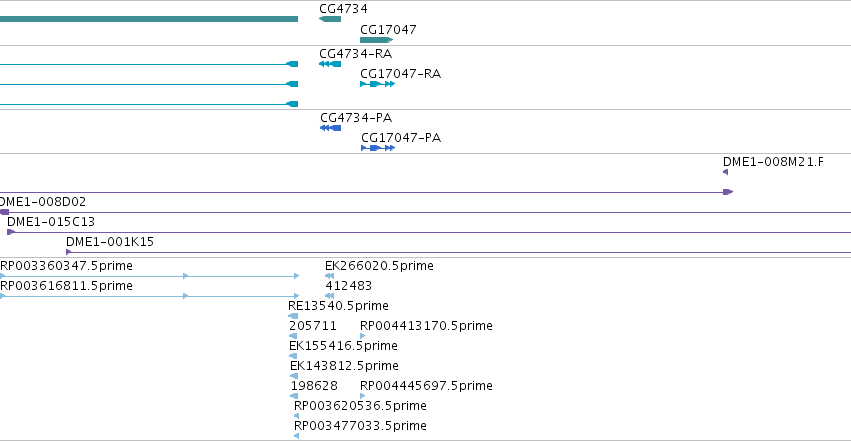Select the CG4734-RA transcript glyph

[330, 64]
